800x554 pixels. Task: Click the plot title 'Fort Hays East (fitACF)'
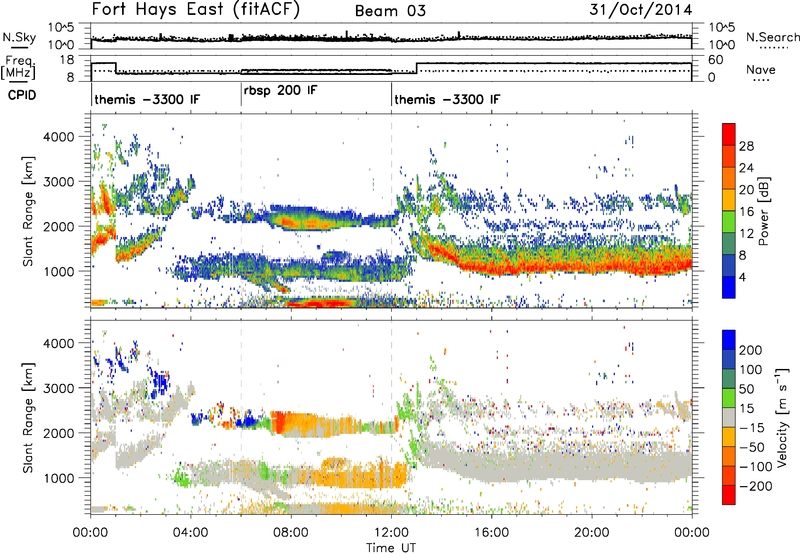tap(196, 10)
